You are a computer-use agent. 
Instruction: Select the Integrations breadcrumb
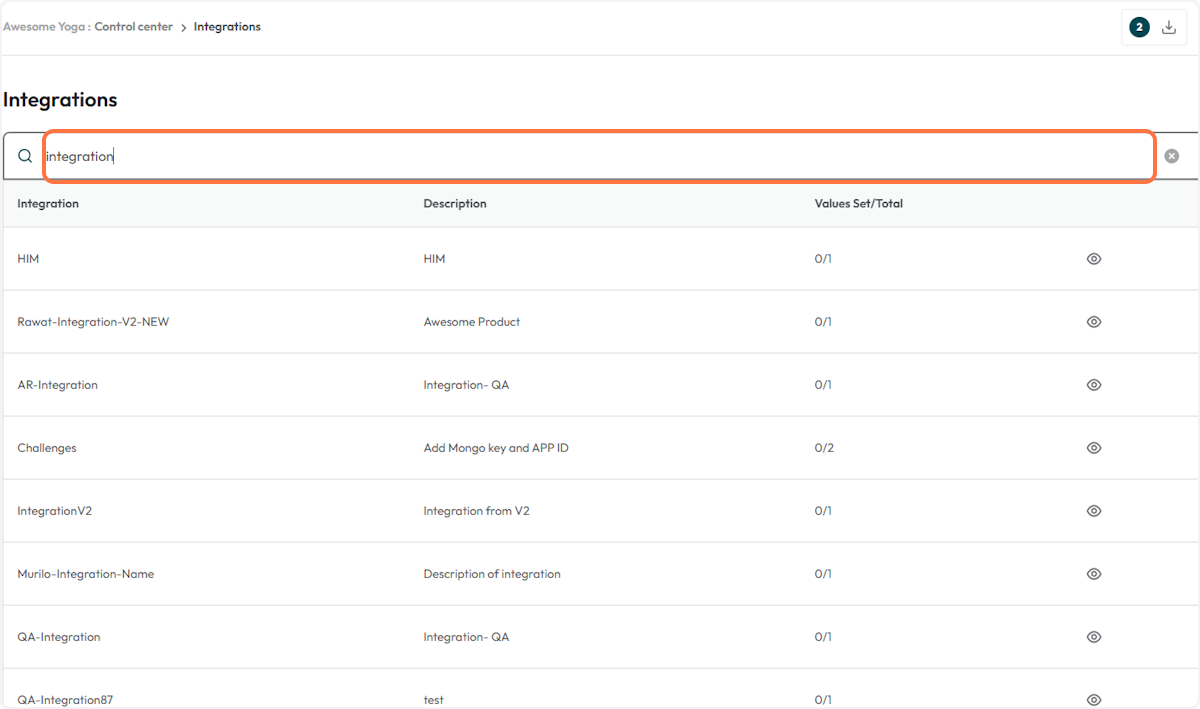[227, 26]
